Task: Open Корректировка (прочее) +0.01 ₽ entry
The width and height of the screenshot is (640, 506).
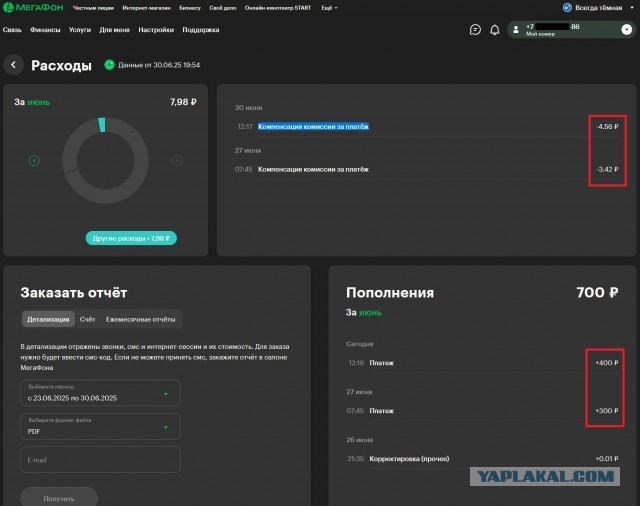Action: point(482,459)
